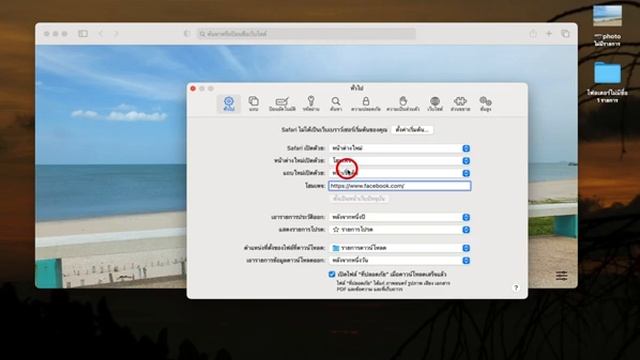This screenshot has height=360, width=640.
Task: Close the preferences window with red button
Action: coord(193,89)
